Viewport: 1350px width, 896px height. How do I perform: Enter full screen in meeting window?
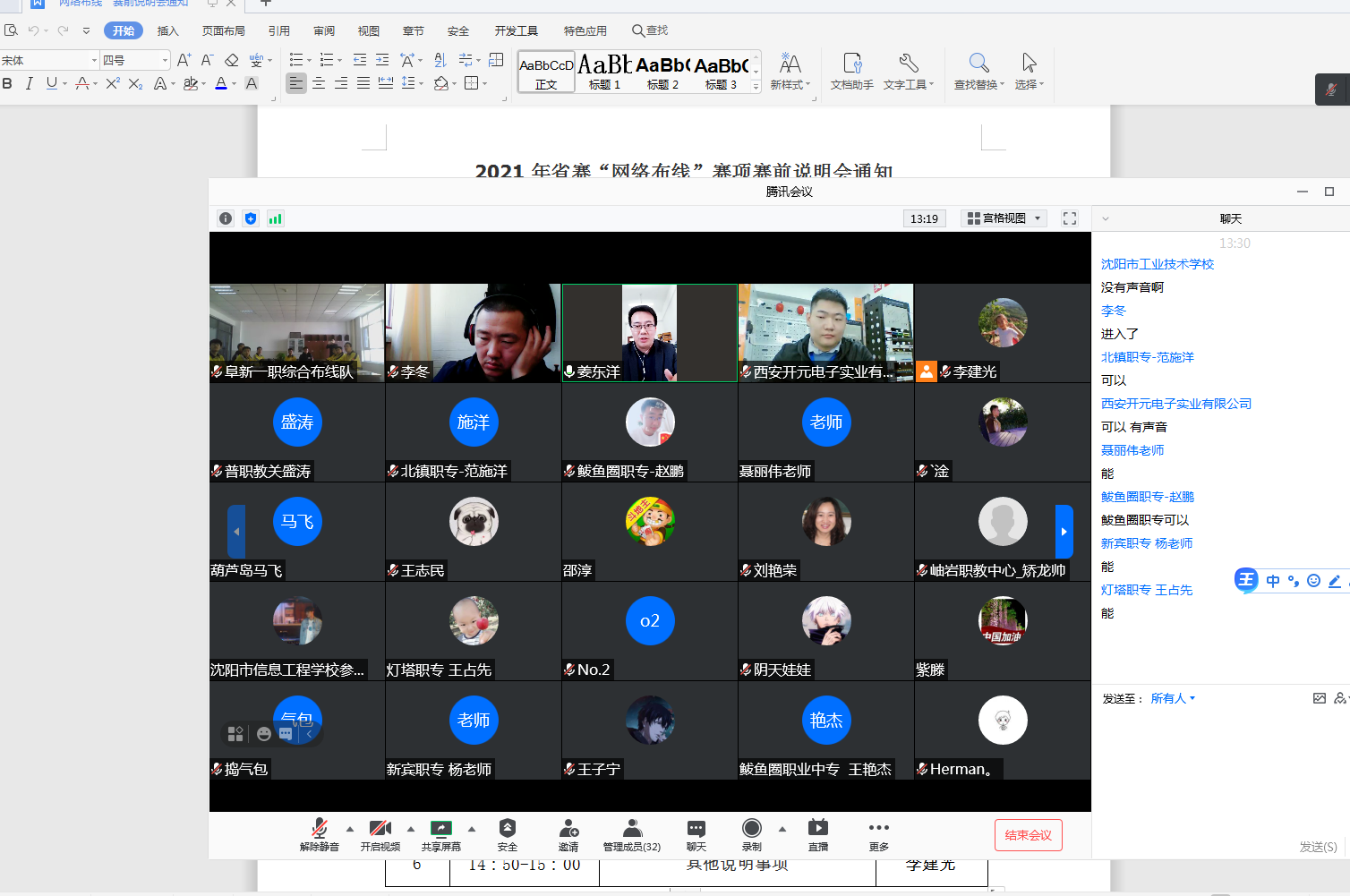click(x=1070, y=218)
